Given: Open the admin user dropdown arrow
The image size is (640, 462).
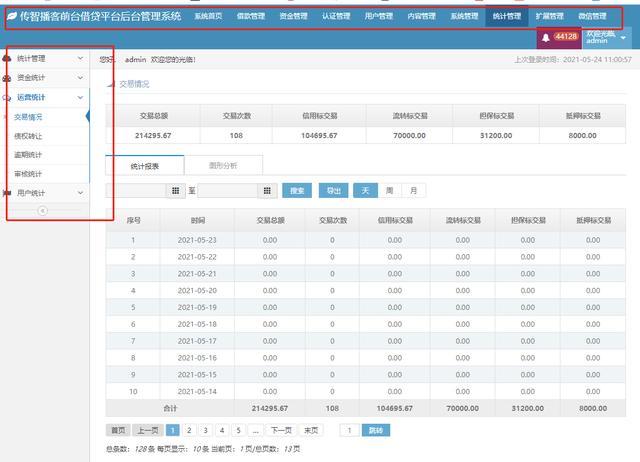Looking at the screenshot, I should pyautogui.click(x=623, y=38).
